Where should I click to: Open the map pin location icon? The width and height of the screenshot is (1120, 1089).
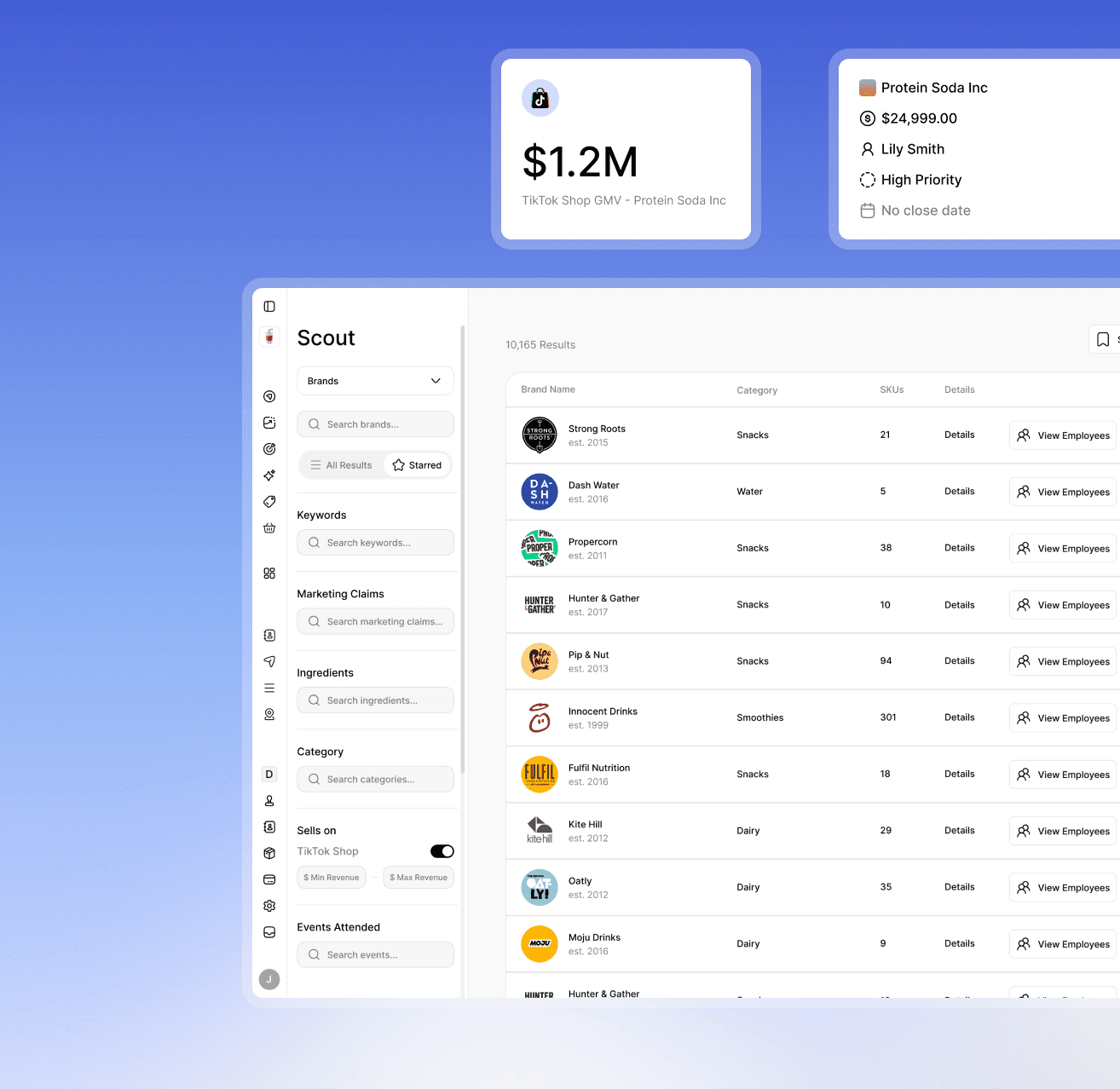click(269, 714)
